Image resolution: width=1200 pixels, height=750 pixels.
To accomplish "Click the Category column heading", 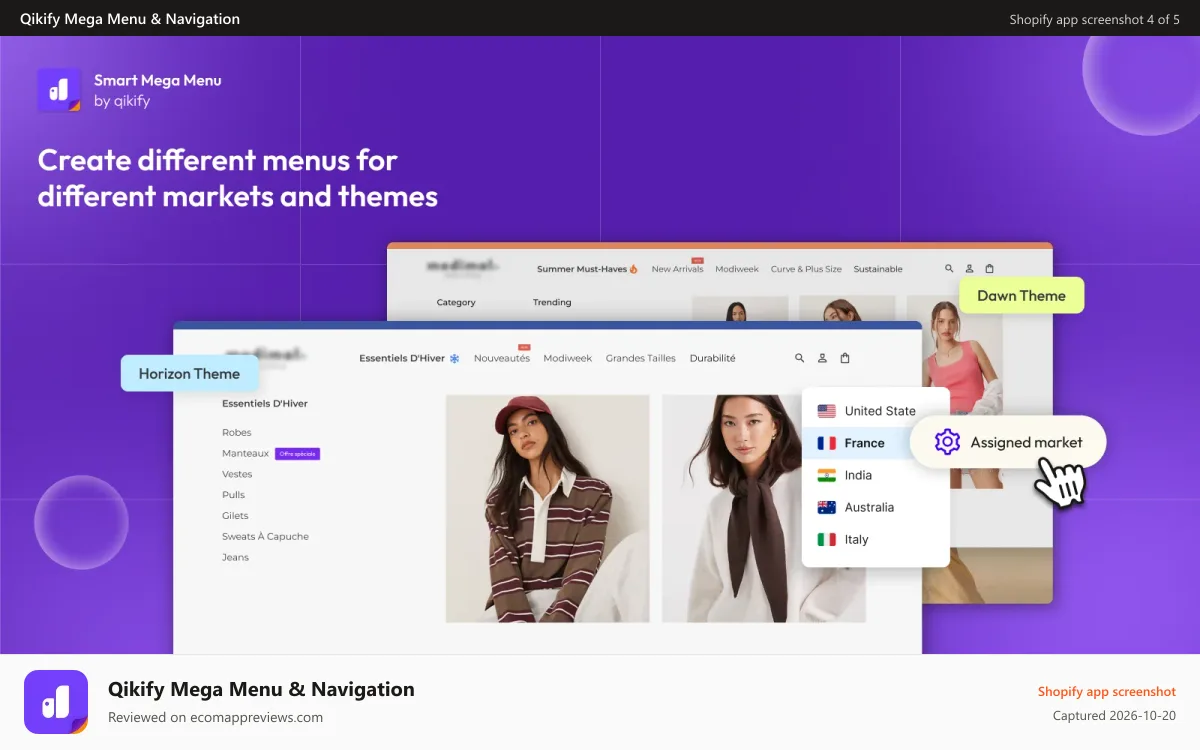I will (456, 302).
